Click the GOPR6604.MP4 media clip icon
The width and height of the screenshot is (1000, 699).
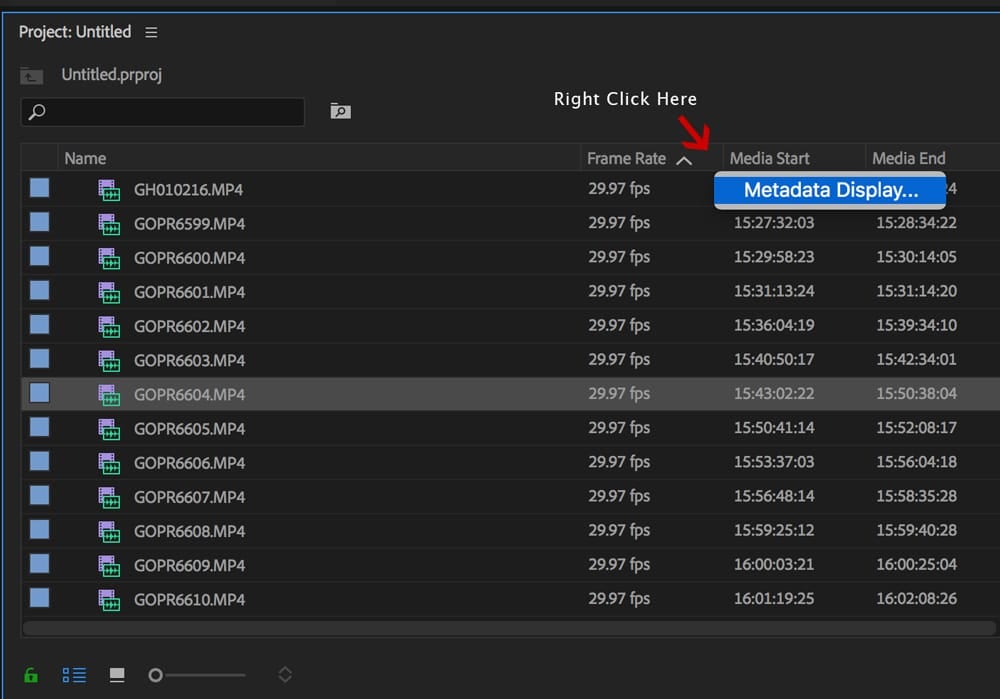(110, 394)
